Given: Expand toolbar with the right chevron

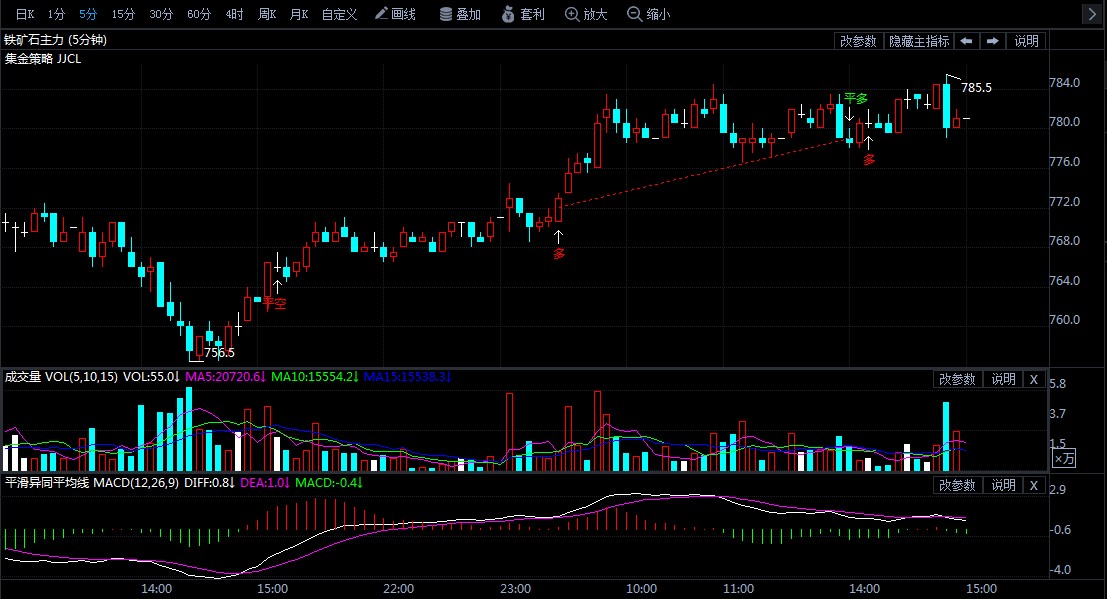Looking at the screenshot, I should tap(1093, 14).
